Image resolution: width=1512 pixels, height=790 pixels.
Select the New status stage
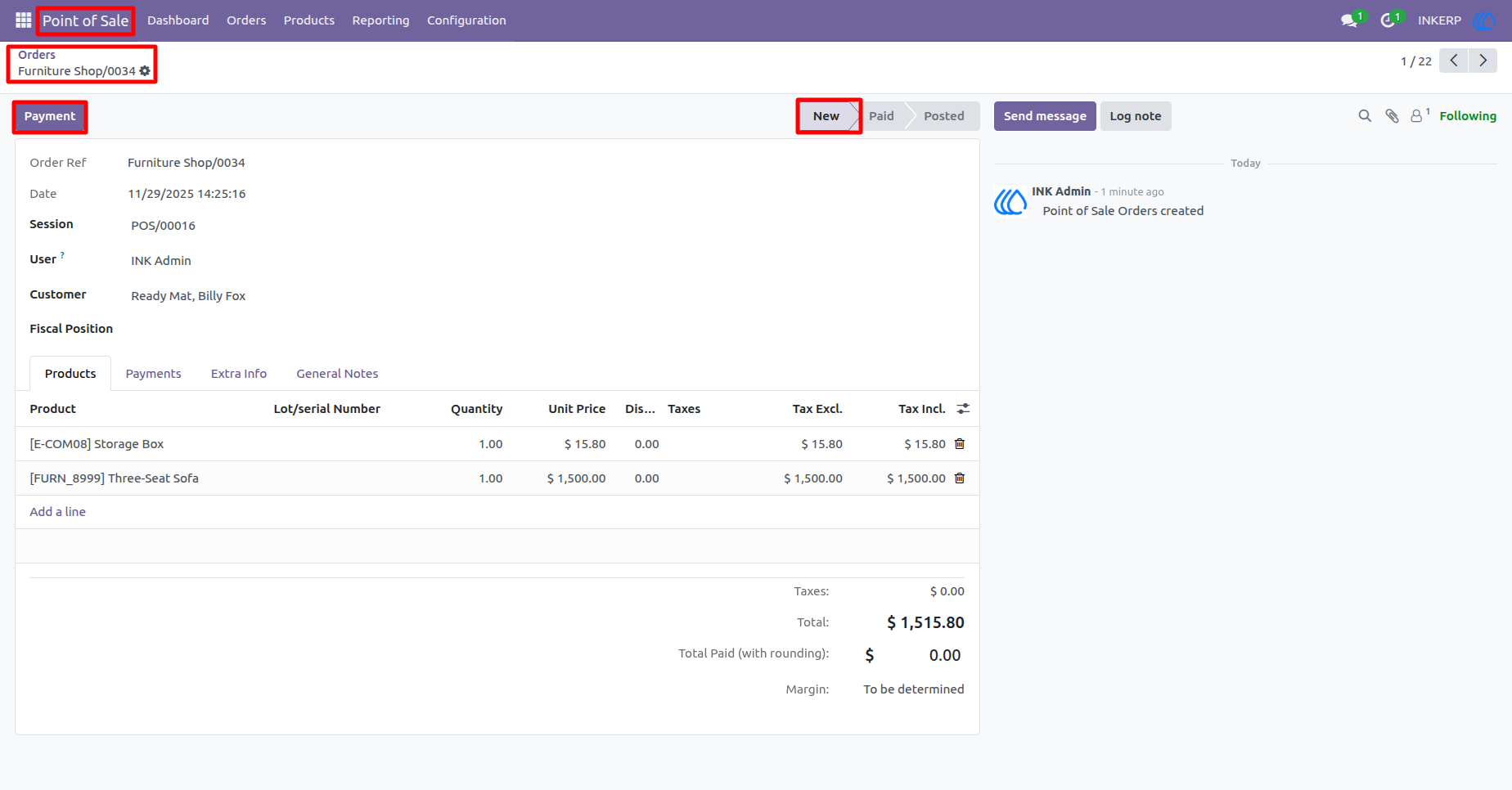click(826, 116)
